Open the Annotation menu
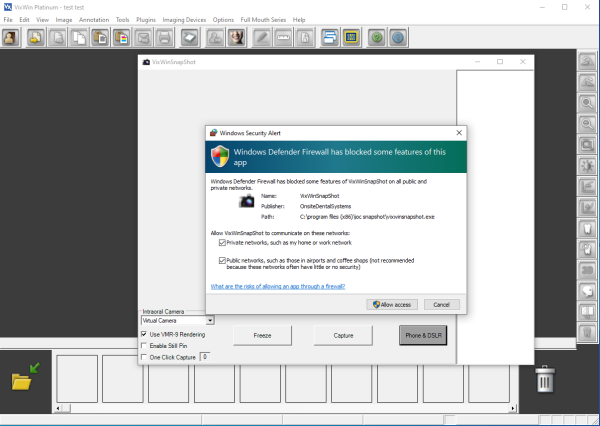The height and width of the screenshot is (426, 600). point(94,20)
